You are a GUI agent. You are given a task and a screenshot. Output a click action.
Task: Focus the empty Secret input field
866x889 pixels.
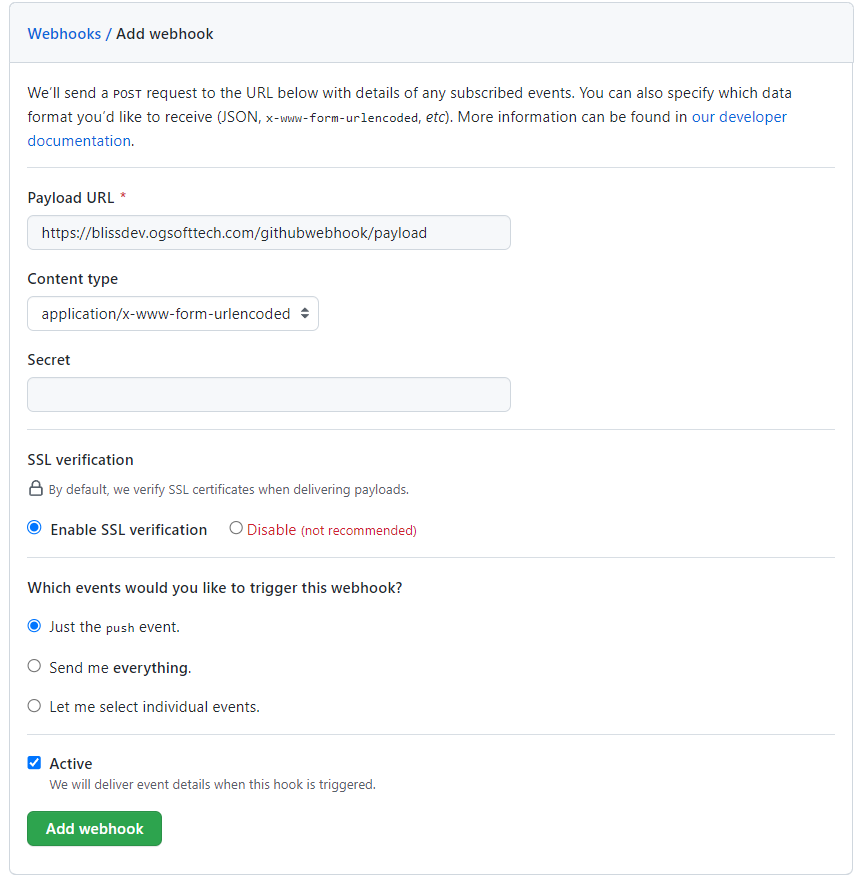[268, 394]
